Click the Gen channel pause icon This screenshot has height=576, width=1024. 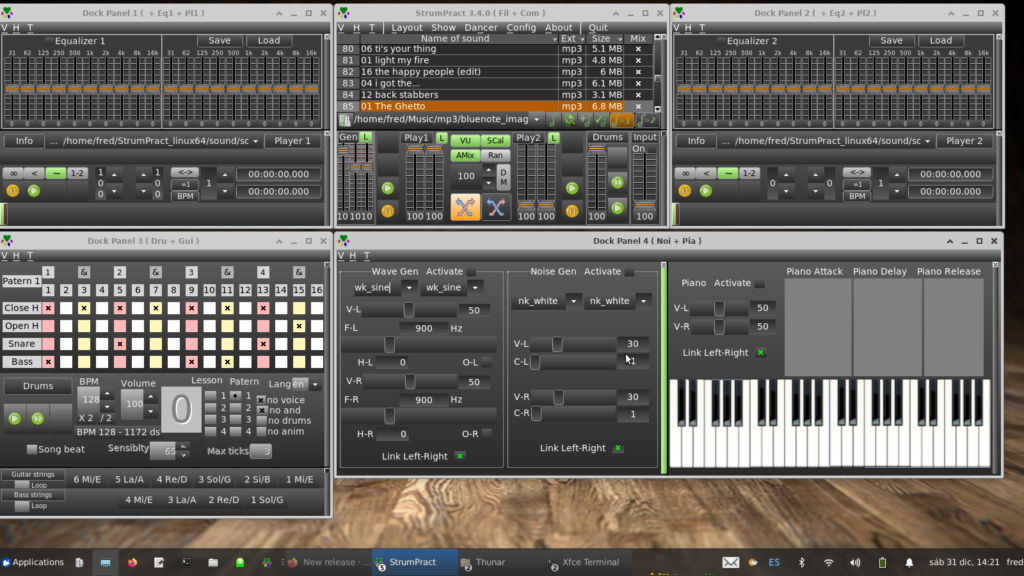click(387, 210)
